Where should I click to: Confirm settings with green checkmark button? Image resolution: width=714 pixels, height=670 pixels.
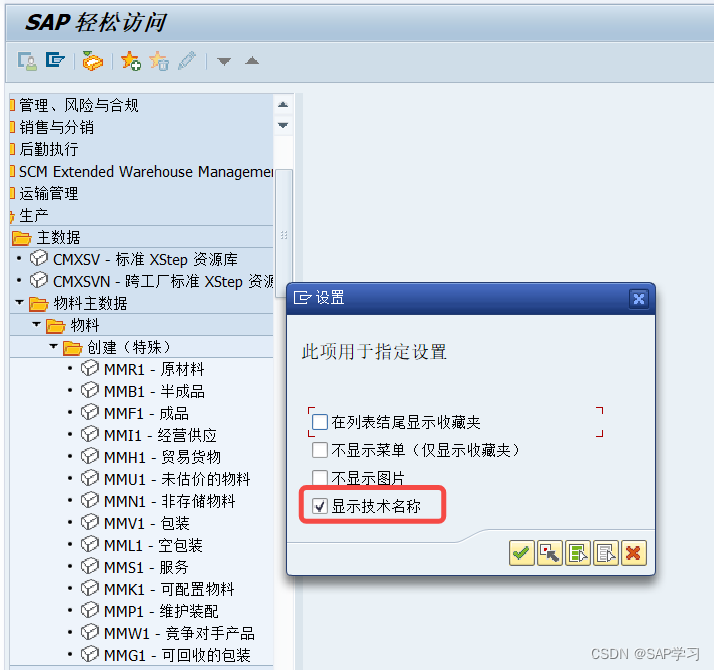(x=521, y=553)
